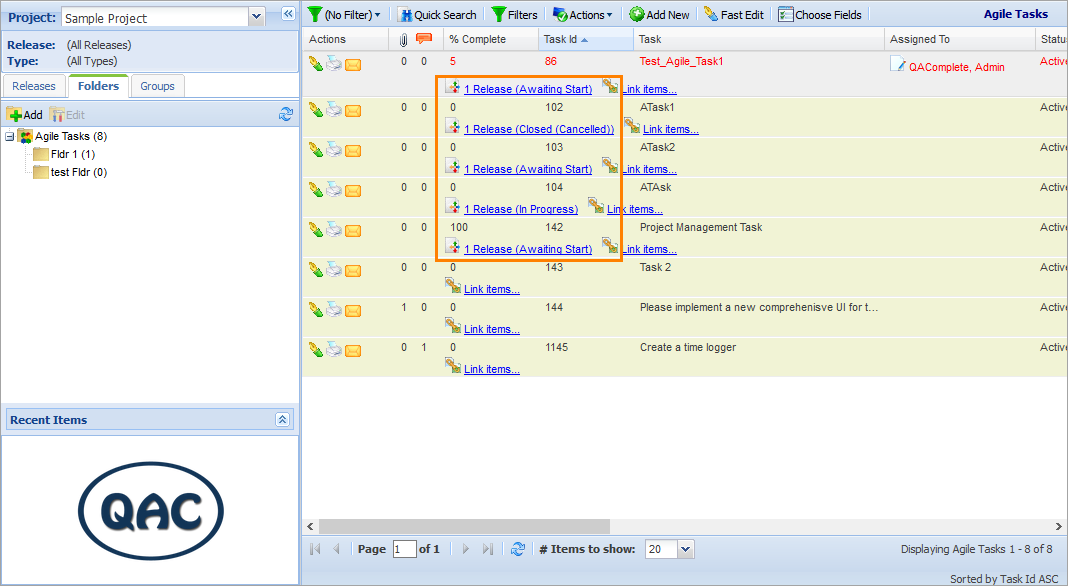The image size is (1068, 586).
Task: Collapse the Agile Tasks tree node
Action: pyautogui.click(x=9, y=136)
